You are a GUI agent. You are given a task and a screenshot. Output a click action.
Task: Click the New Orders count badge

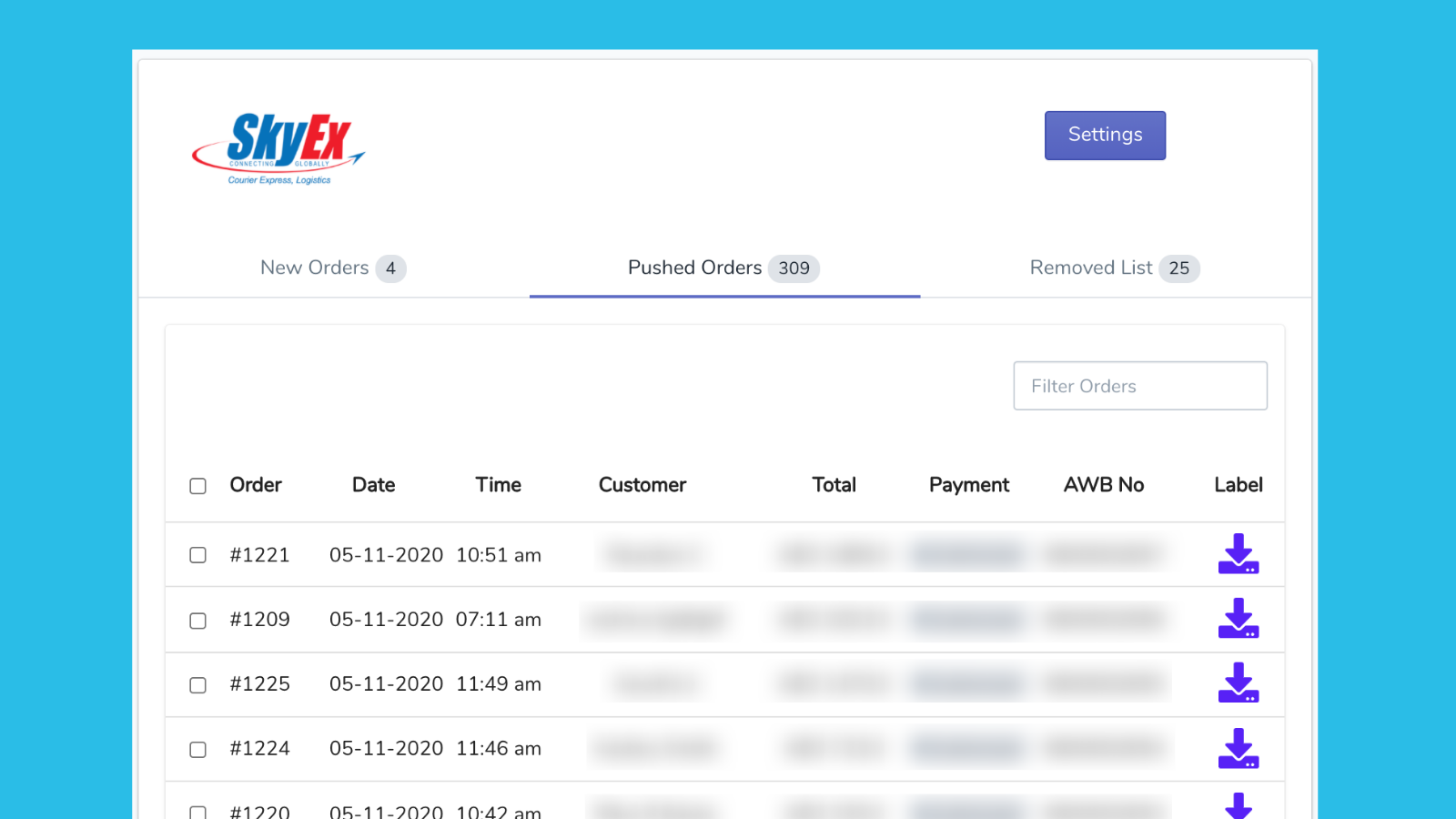391,268
